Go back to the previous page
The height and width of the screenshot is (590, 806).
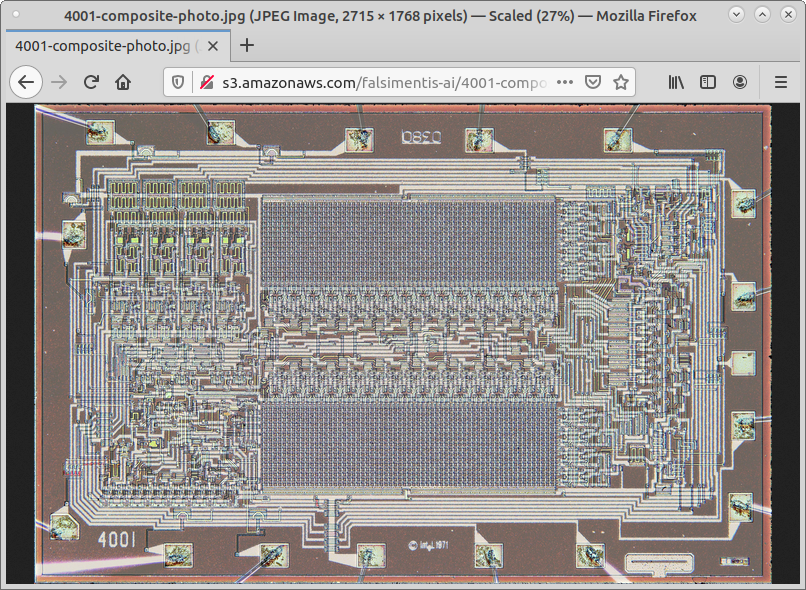pos(26,82)
